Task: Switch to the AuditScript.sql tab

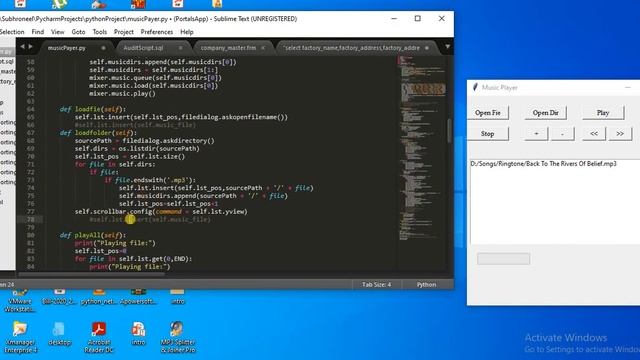Action: coord(143,48)
